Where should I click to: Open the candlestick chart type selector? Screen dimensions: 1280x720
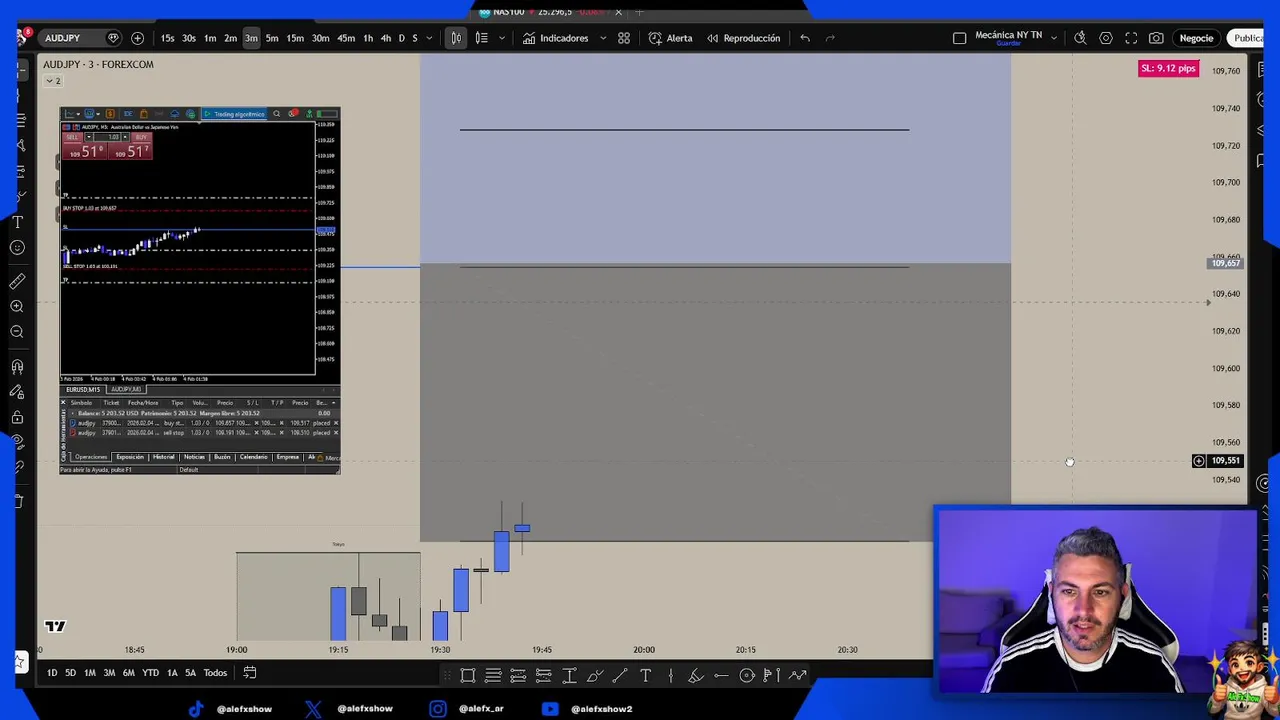pos(456,38)
